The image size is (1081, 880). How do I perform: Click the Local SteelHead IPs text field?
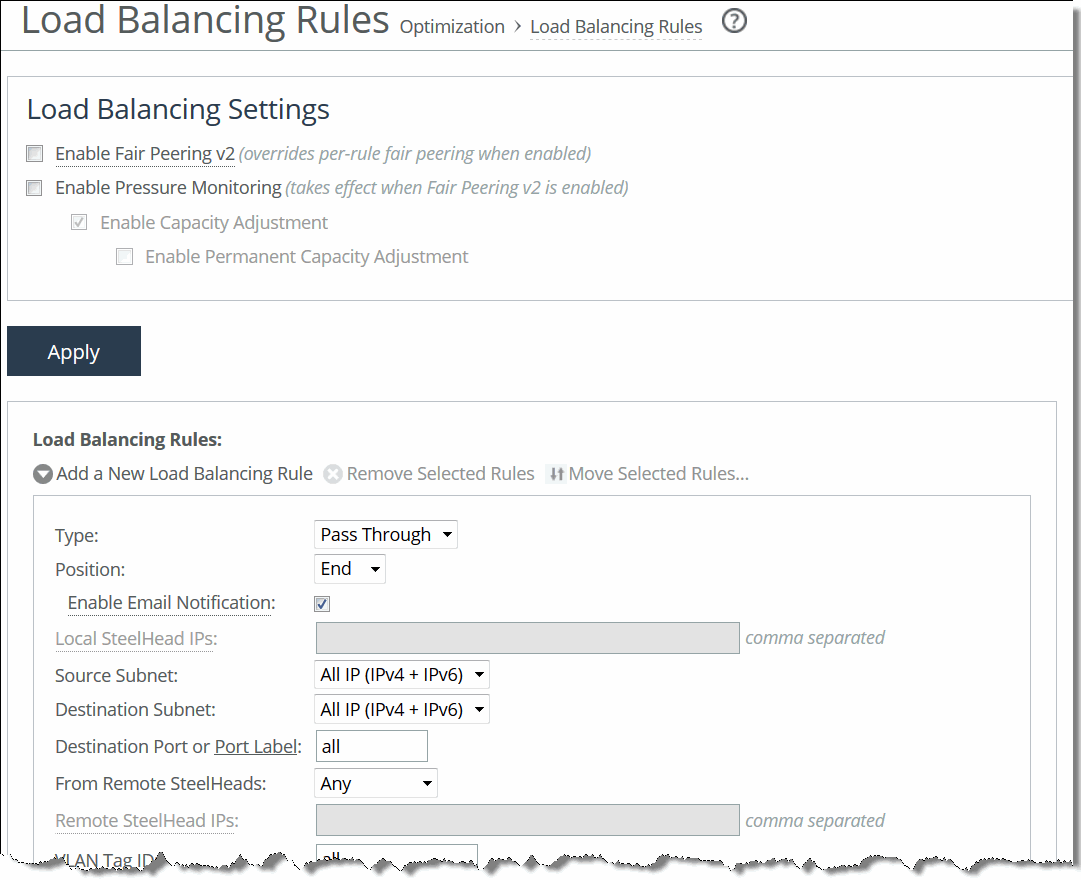pos(527,638)
